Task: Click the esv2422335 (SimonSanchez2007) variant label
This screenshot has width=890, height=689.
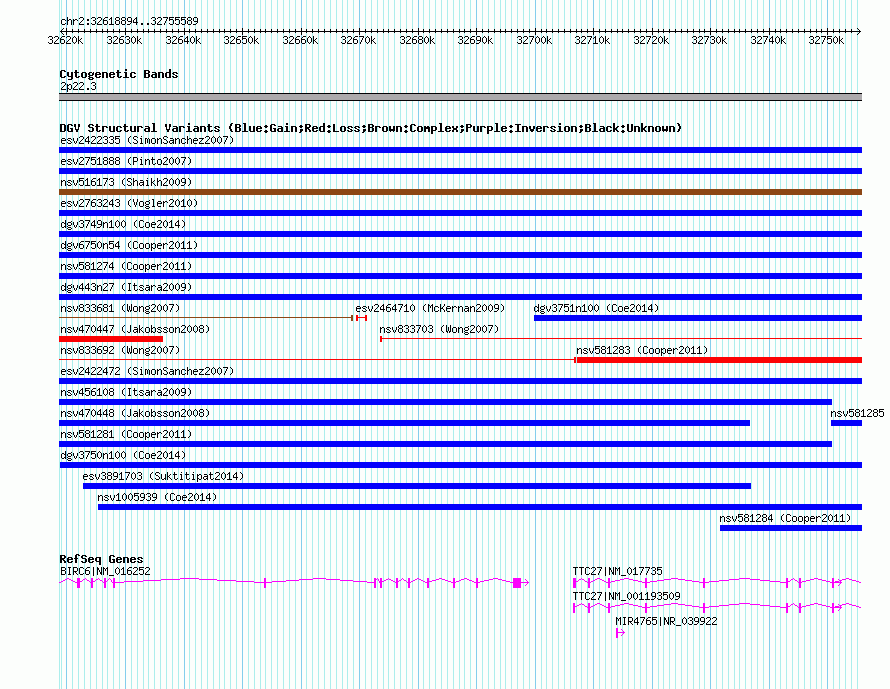Action: coord(147,140)
